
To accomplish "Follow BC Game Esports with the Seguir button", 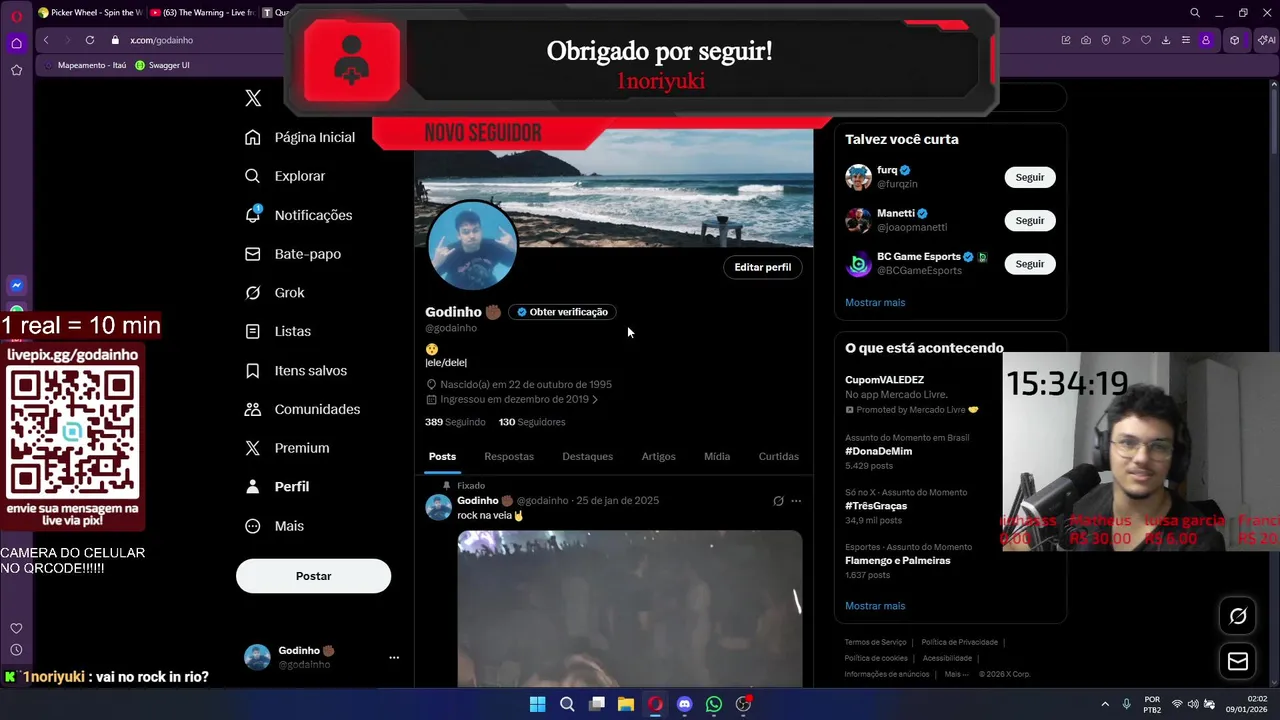I will click(1029, 264).
